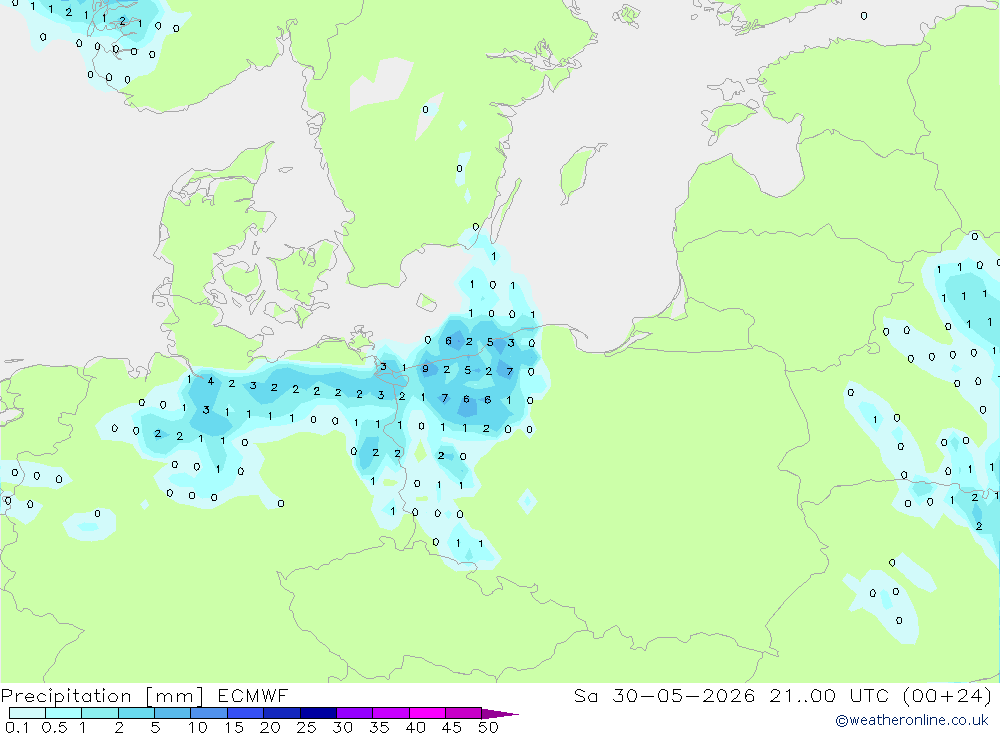Image resolution: width=1000 pixels, height=733 pixels.
Task: Open the weatheronline.co.uk copyright link
Action: click(x=912, y=720)
